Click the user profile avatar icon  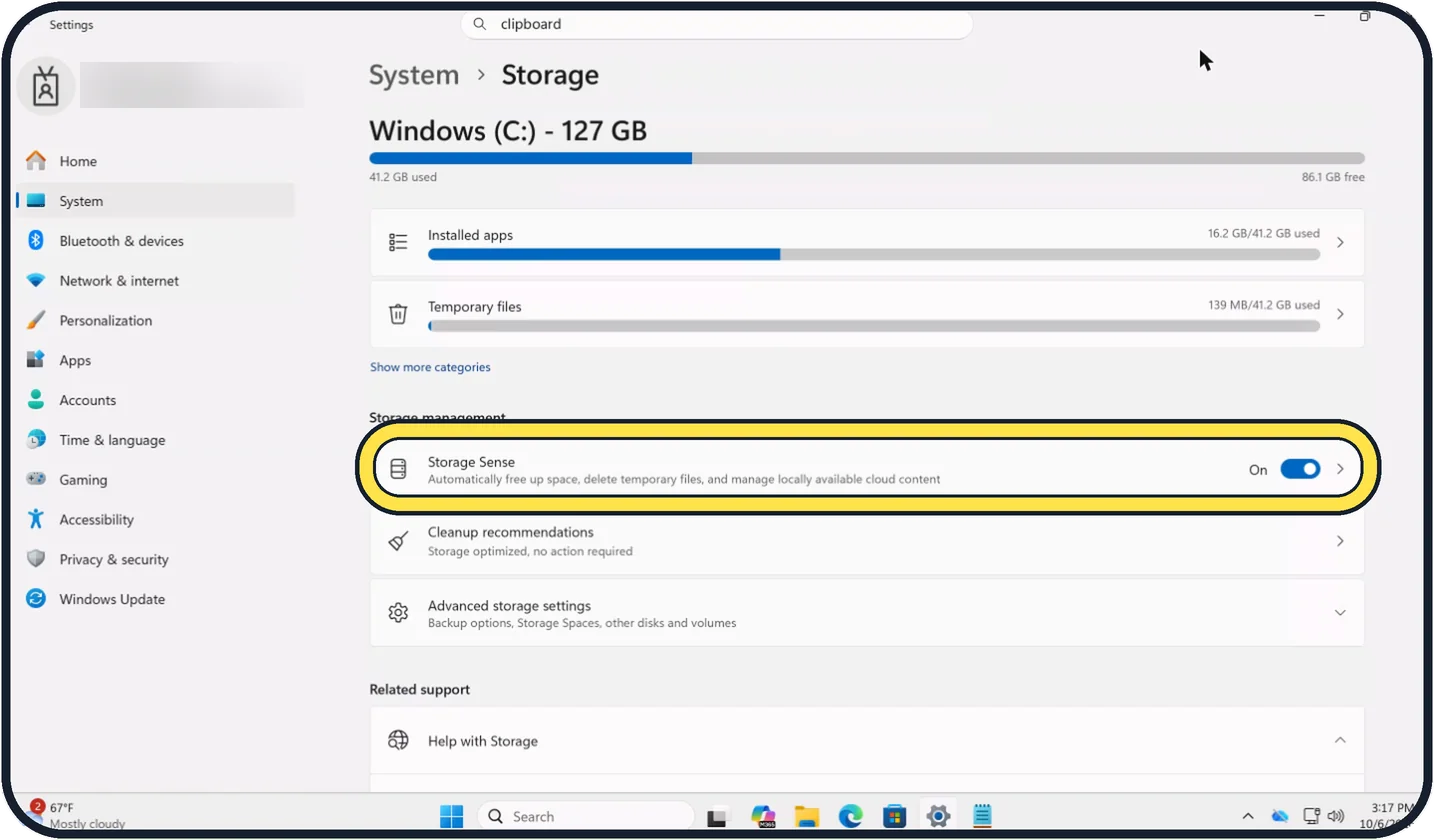click(45, 87)
